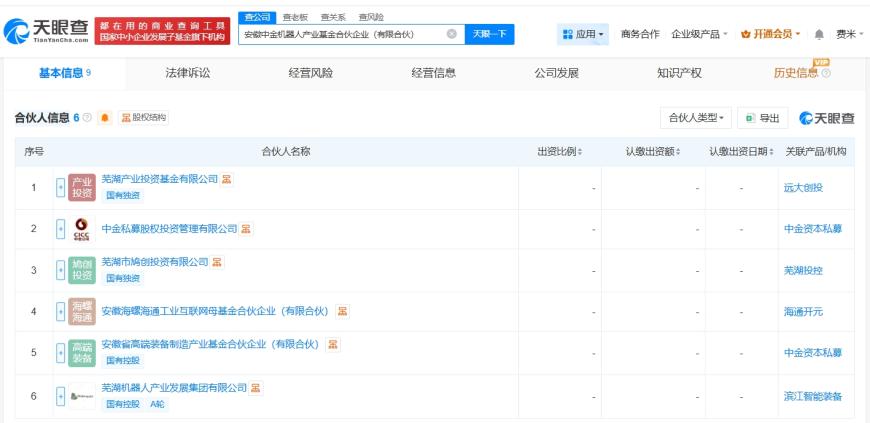The height and width of the screenshot is (423, 870).
Task: Select the 查风险 search tab
Action: tap(371, 17)
